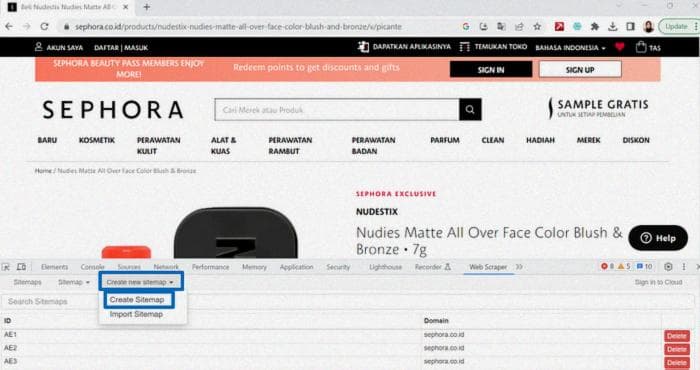This screenshot has width=700, height=370.
Task: Open the Create new sitemap dropdown
Action: pos(140,282)
